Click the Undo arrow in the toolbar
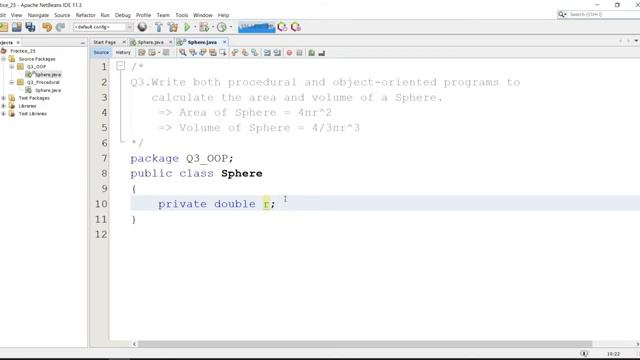Viewport: 640px width, 360px height. point(47,27)
